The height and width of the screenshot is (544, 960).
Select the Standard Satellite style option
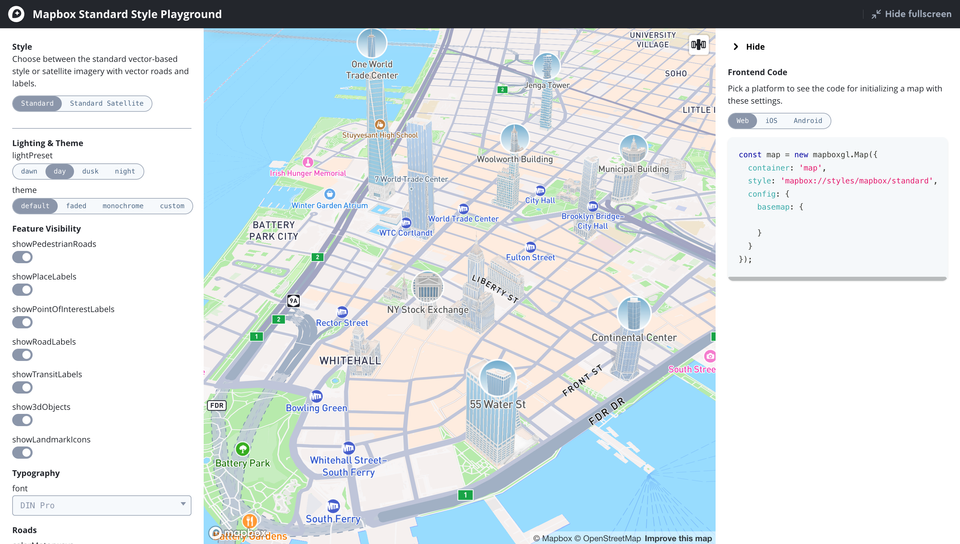point(106,103)
